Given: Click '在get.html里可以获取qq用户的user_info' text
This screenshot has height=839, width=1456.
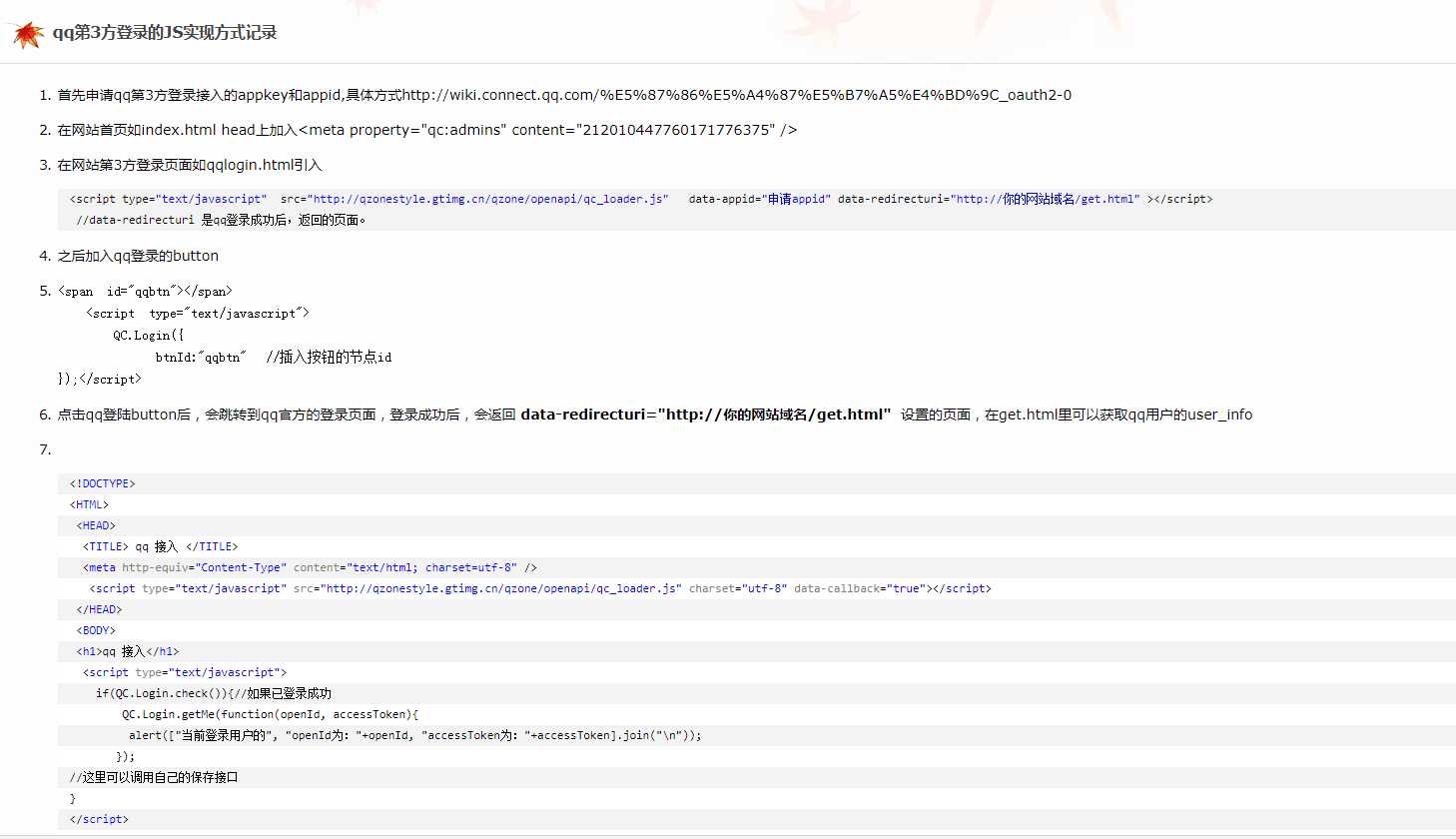Looking at the screenshot, I should tap(1118, 415).
